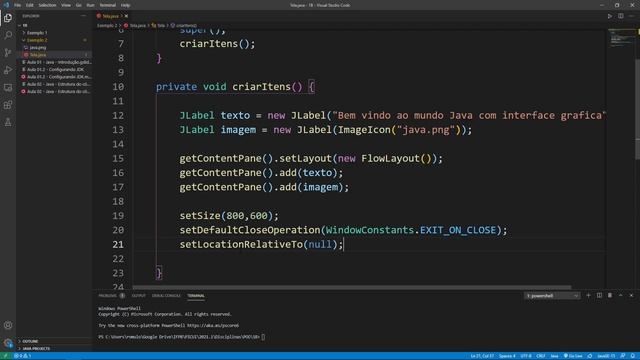The height and width of the screenshot is (360, 640).
Task: Expand the Outline section
Action: pyautogui.click(x=30, y=341)
